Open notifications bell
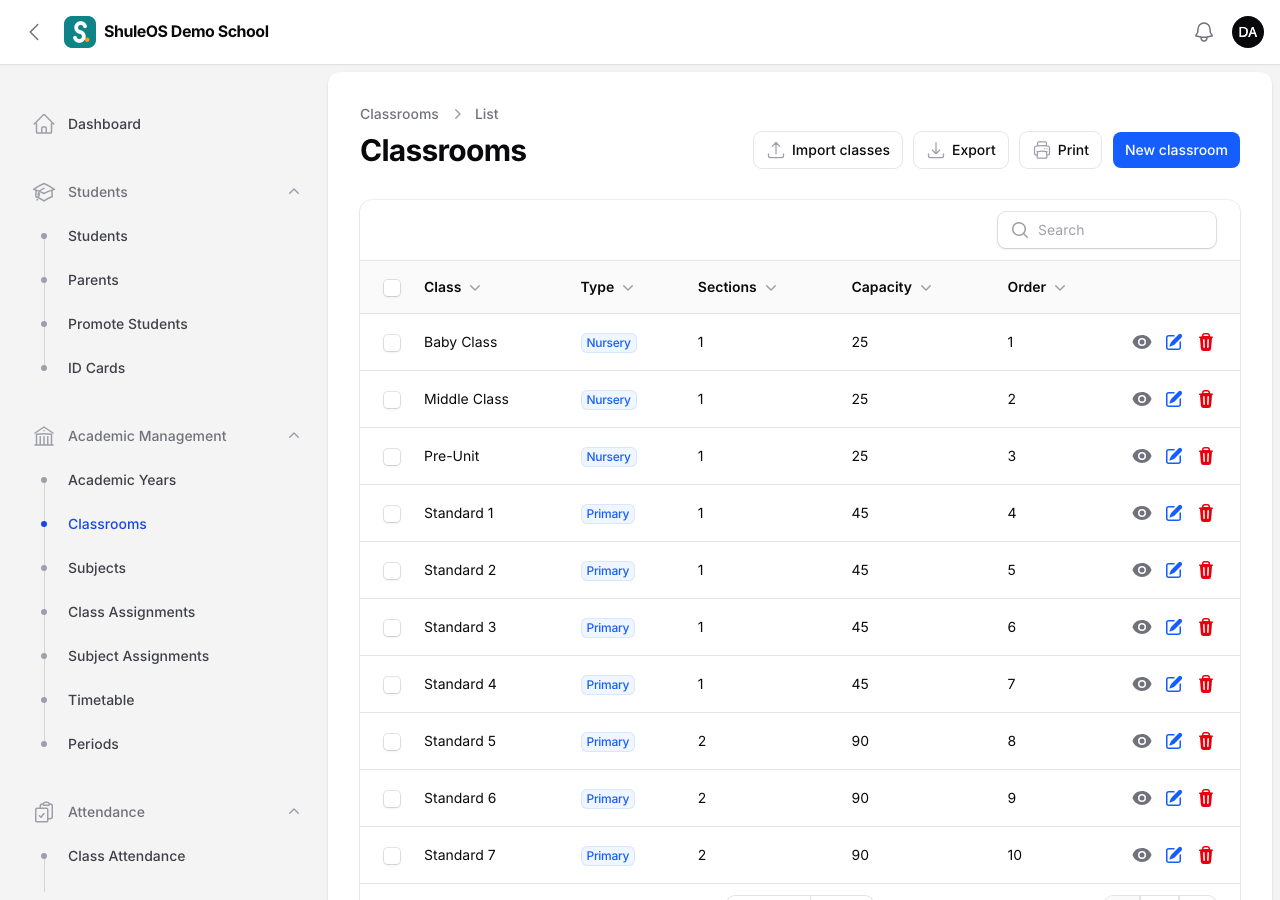Image resolution: width=1280 pixels, height=900 pixels. point(1204,32)
